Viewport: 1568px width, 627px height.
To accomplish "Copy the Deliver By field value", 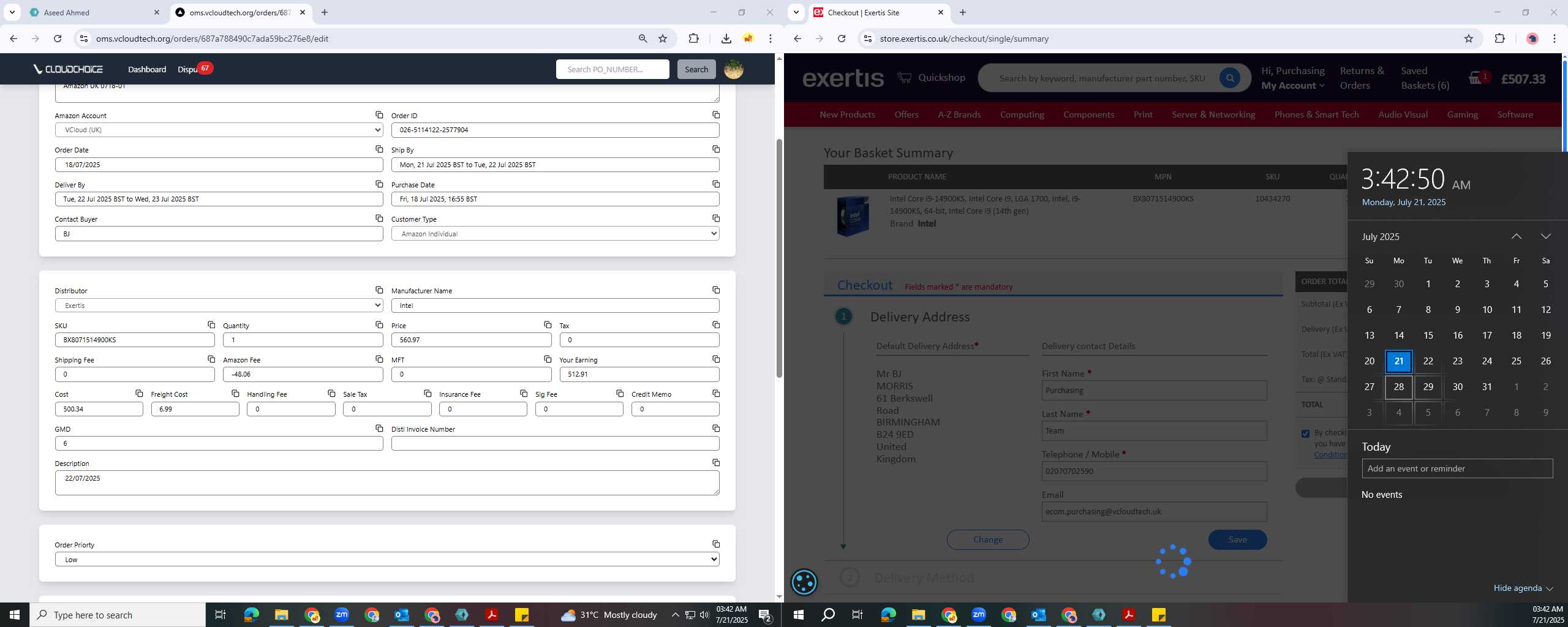I will 379,184.
